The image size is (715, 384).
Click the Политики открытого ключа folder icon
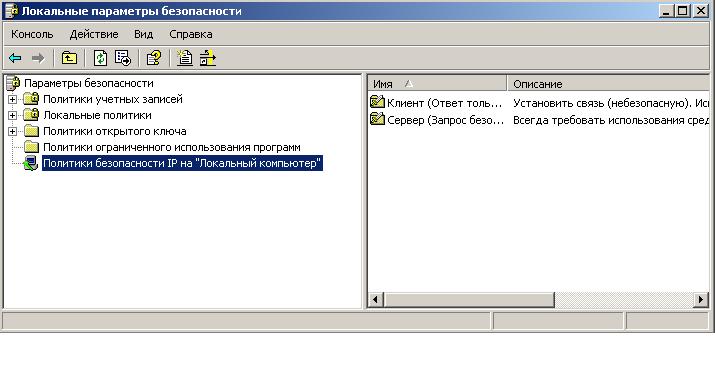(31, 131)
